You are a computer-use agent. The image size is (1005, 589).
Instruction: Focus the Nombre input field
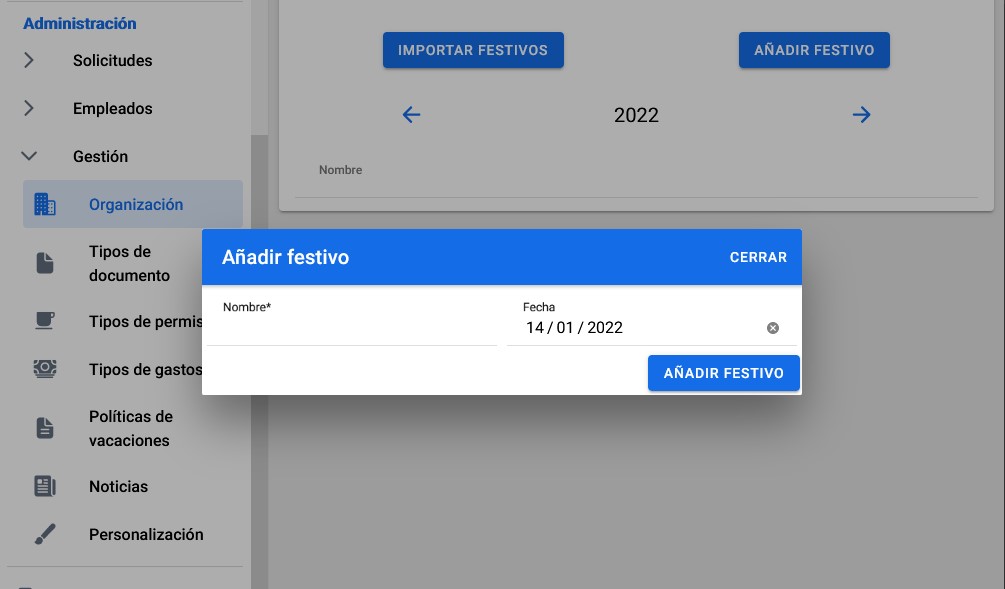351,329
